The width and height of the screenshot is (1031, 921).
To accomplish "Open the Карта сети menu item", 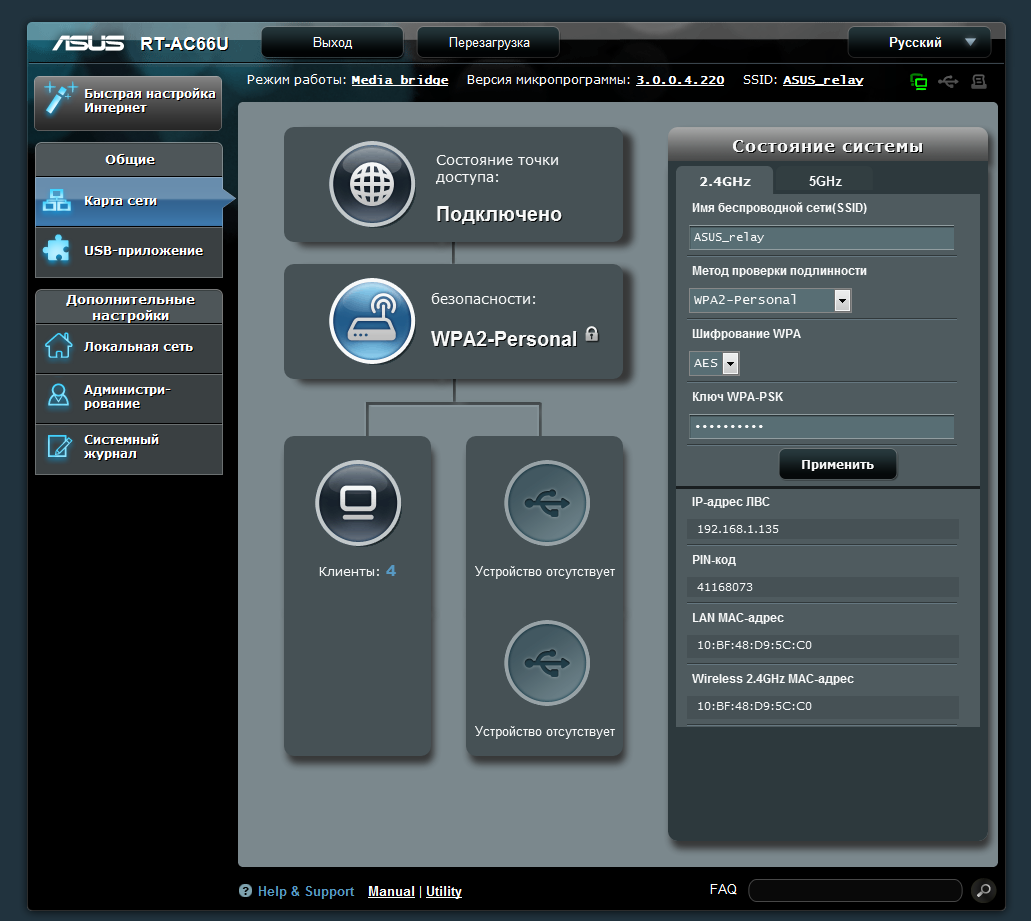I will (x=129, y=201).
